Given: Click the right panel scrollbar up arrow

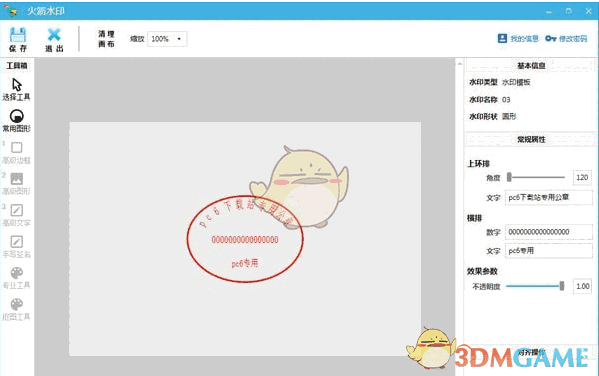Looking at the screenshot, I should point(460,63).
